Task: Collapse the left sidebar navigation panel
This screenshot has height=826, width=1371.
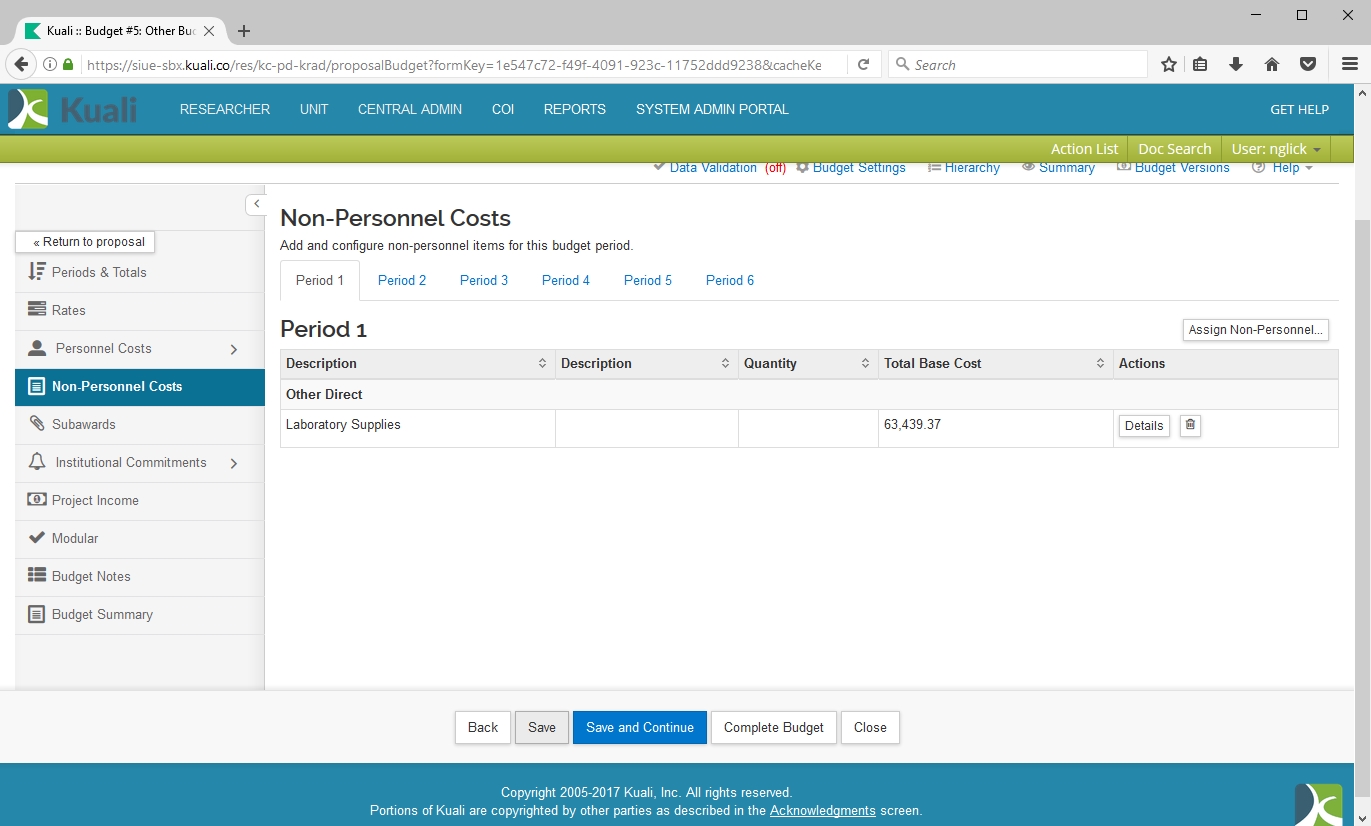Action: [x=256, y=204]
